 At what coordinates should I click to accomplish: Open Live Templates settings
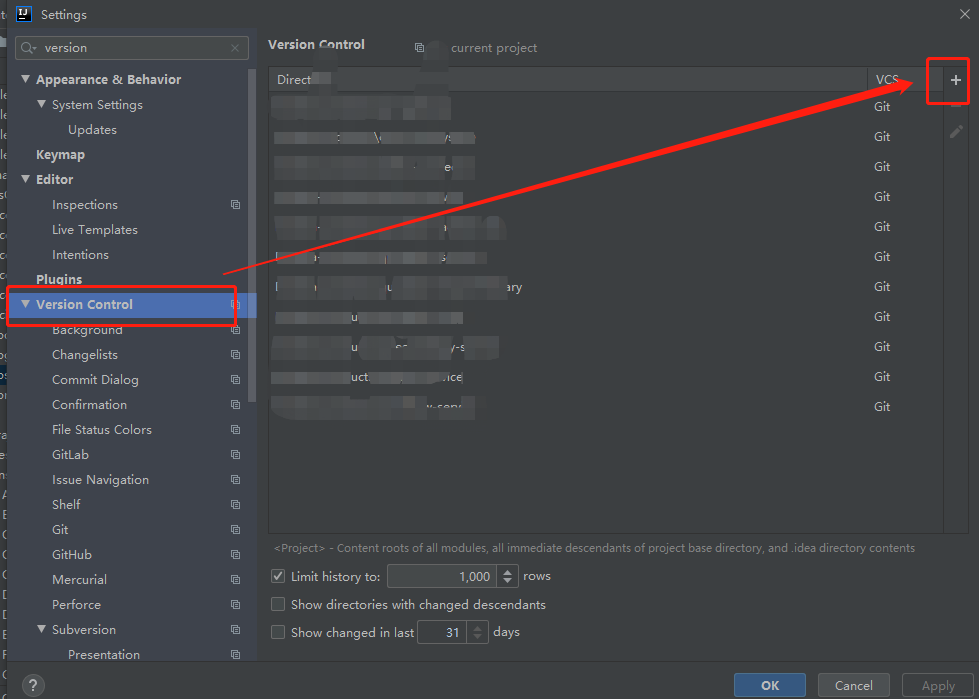[95, 230]
